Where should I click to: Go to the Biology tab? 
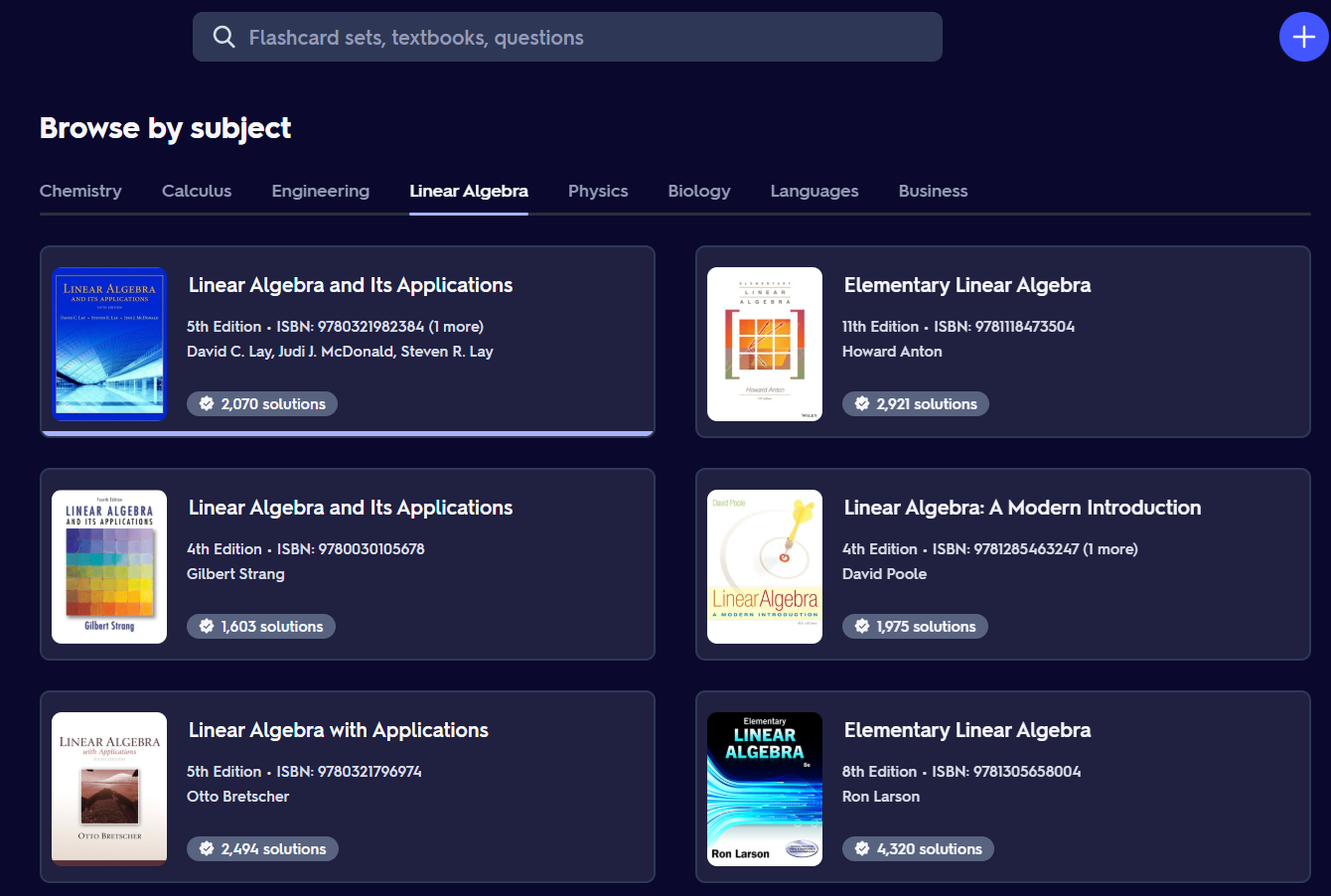(x=699, y=191)
